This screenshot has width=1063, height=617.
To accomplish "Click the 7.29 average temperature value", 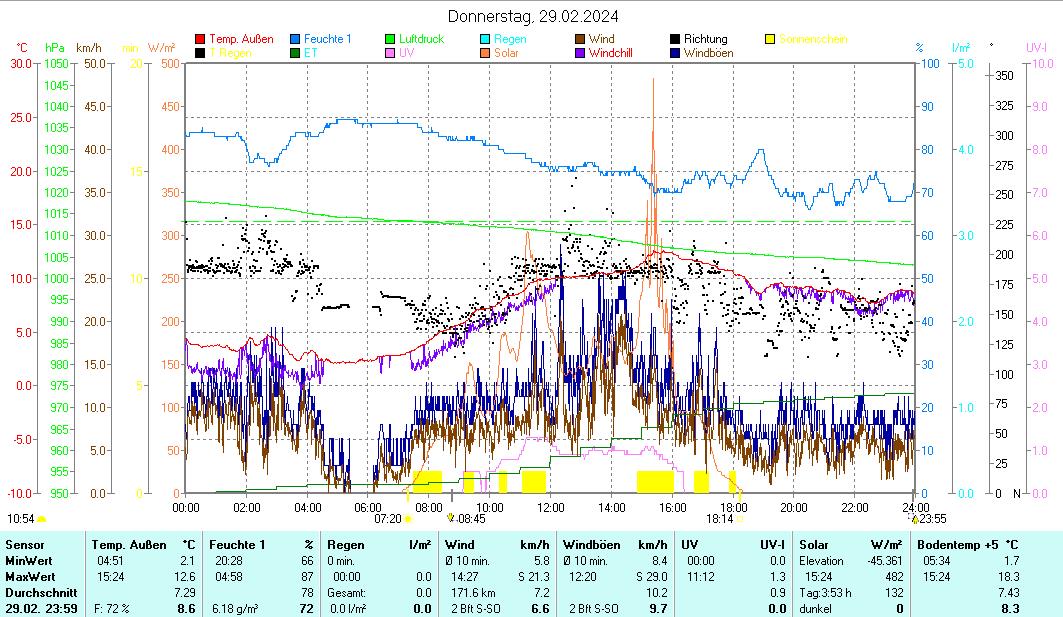I will 185,593.
